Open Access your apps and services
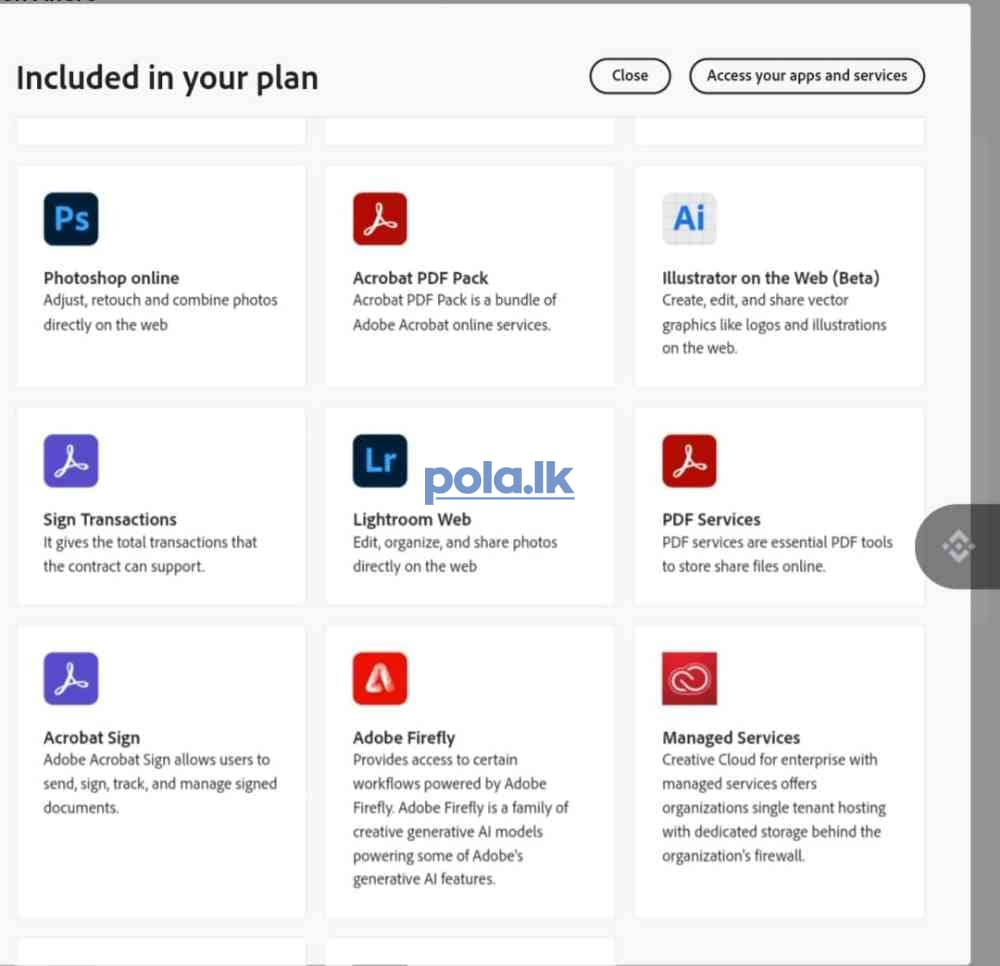Image resolution: width=1000 pixels, height=966 pixels. click(807, 76)
